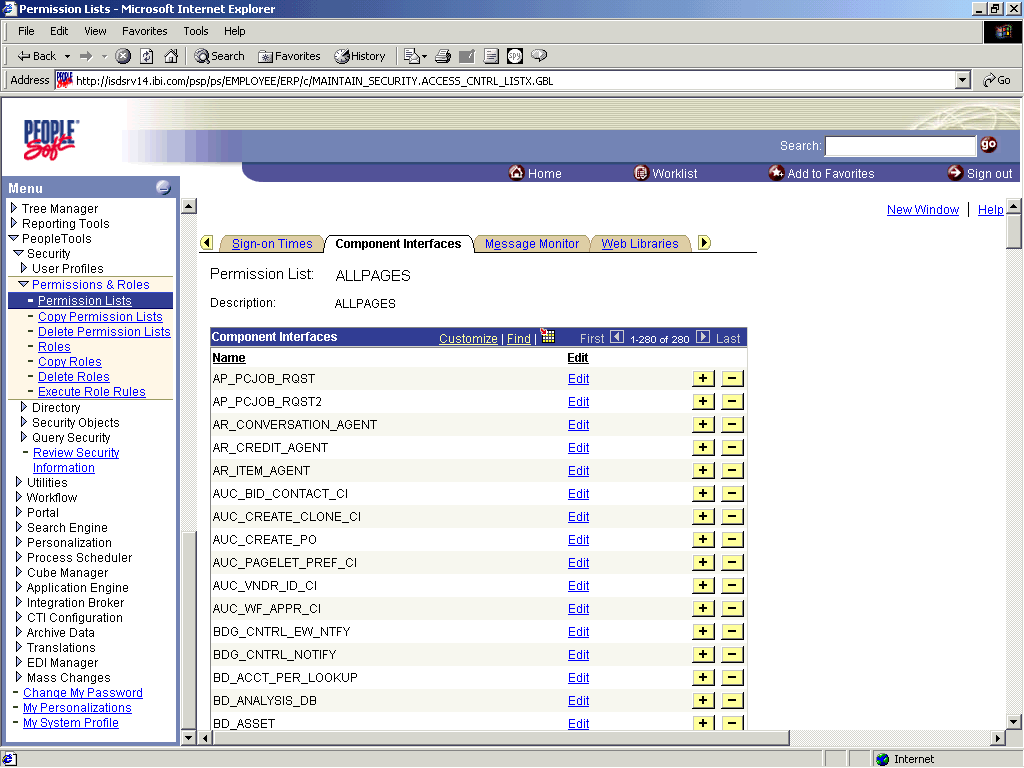Screen dimensions: 1024x768
Task: Collapse the Permissions & Roles section
Action: [x=22, y=284]
